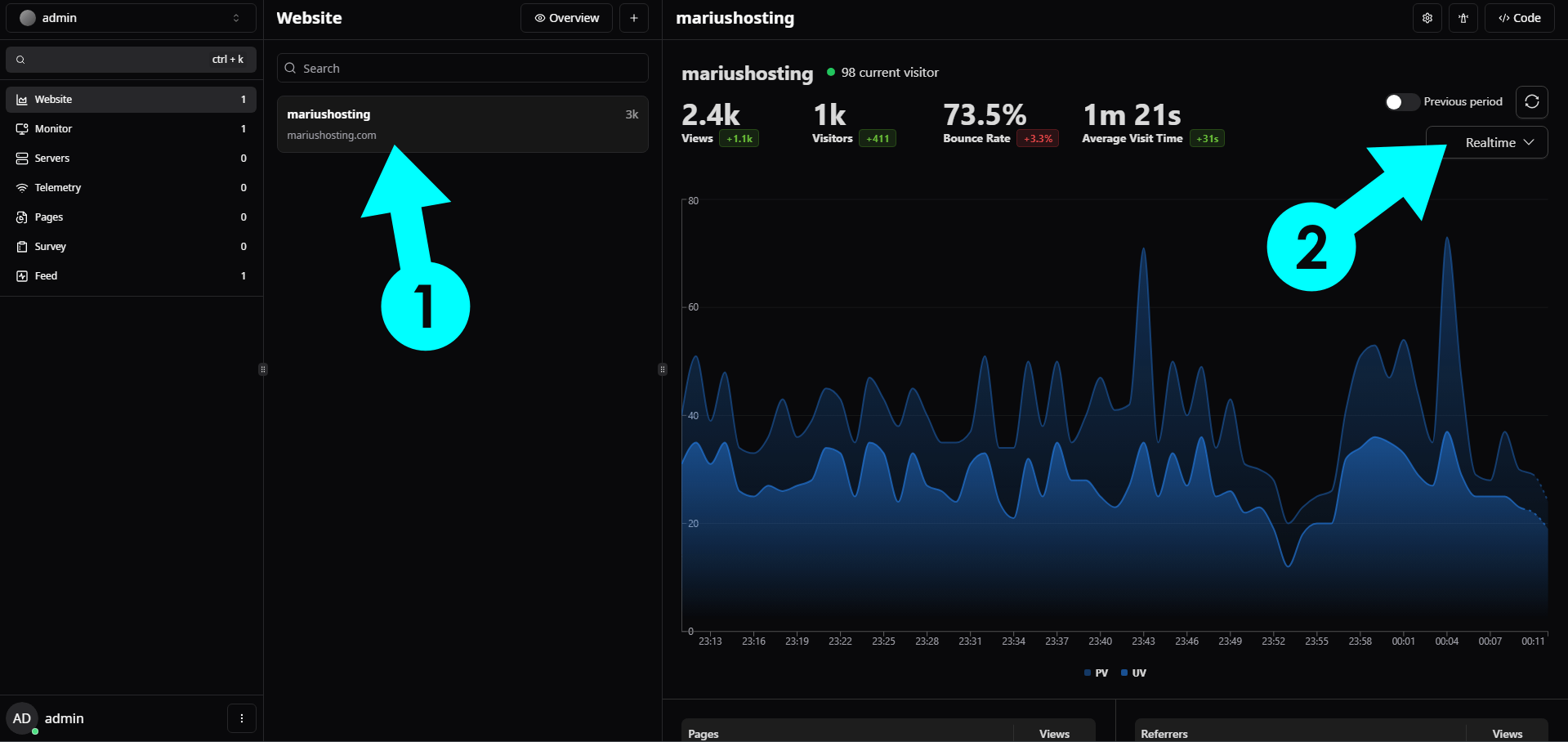Click the Pages file icon in sidebar
The width and height of the screenshot is (1568, 742).
(22, 217)
